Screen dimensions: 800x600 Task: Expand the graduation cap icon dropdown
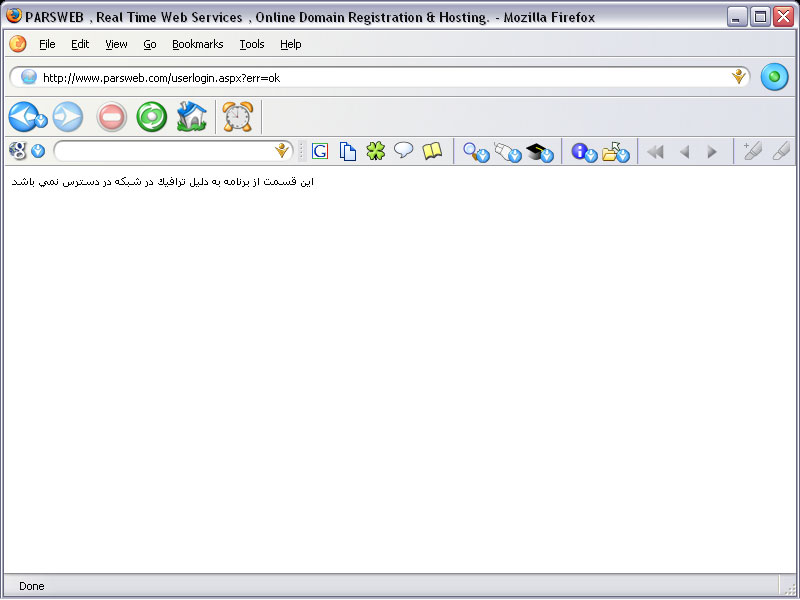click(x=548, y=155)
